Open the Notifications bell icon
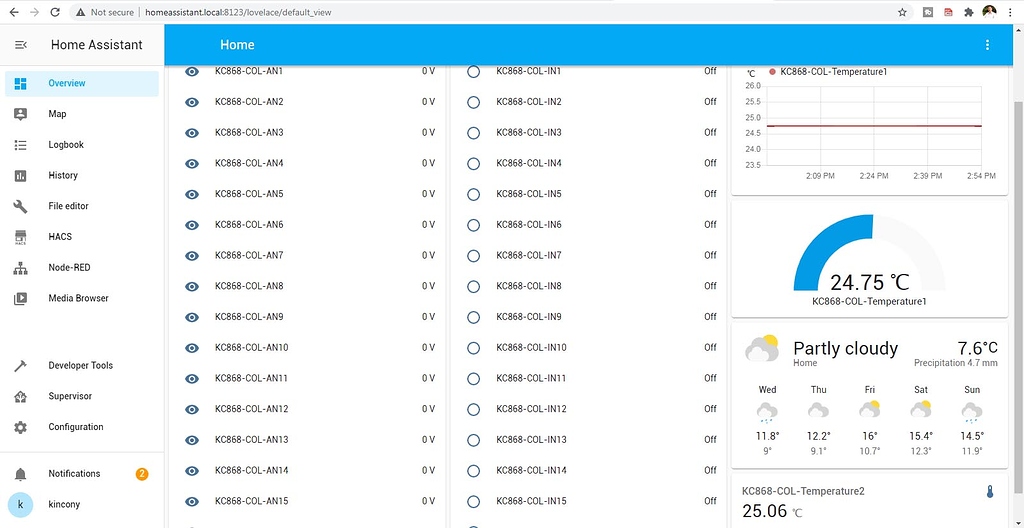Image resolution: width=1024 pixels, height=528 pixels. (x=20, y=474)
